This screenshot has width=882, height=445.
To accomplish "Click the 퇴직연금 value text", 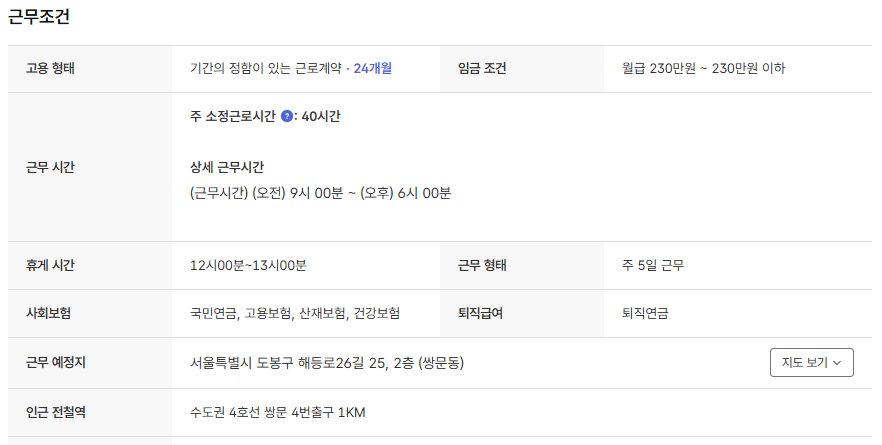I will click(x=645, y=313).
